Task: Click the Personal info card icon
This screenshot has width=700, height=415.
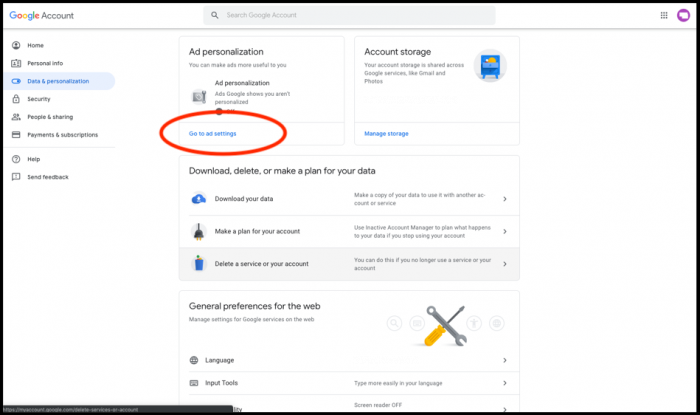Action: click(x=16, y=63)
